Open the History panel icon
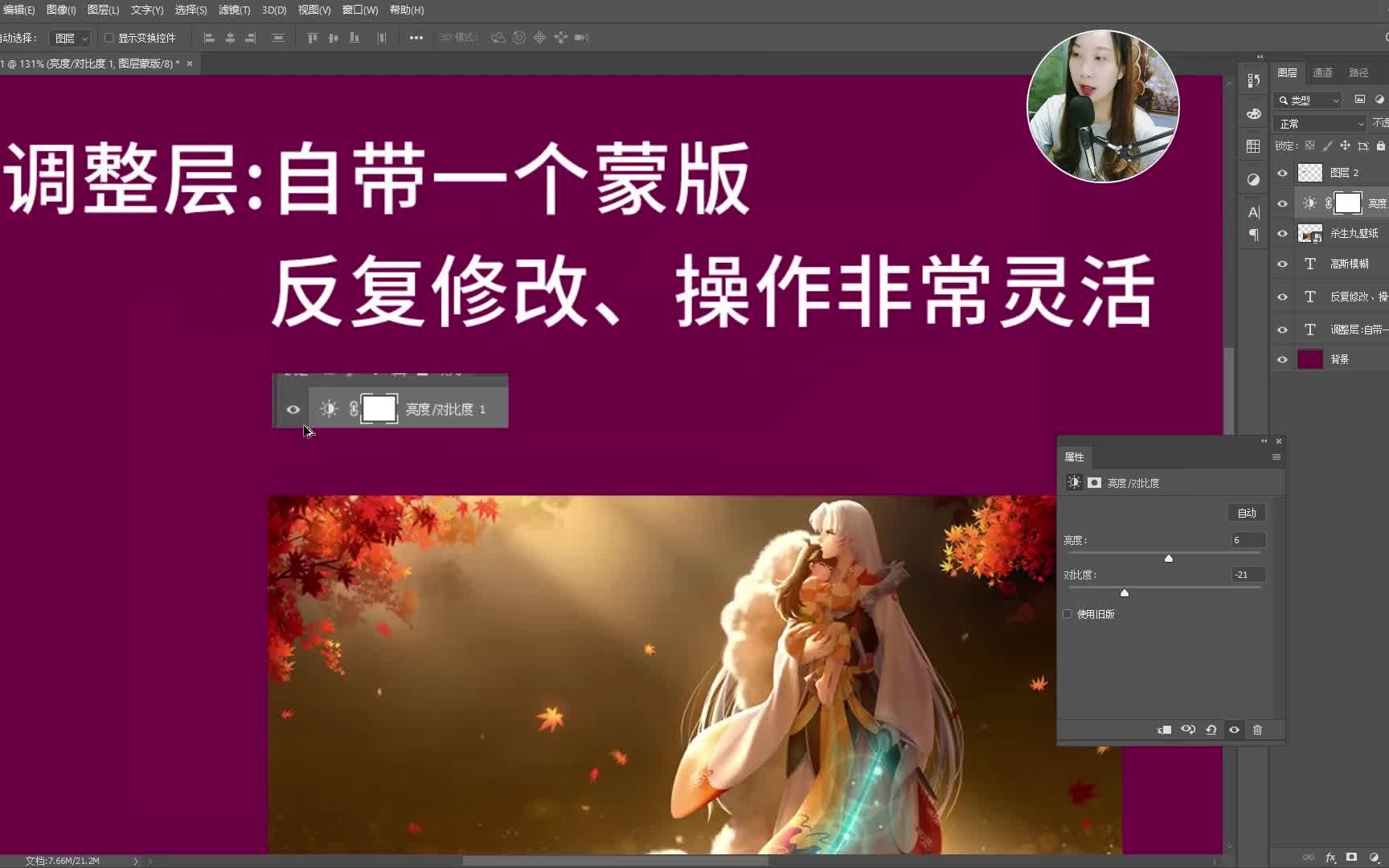Screen dimensions: 1389x868 1253,80
